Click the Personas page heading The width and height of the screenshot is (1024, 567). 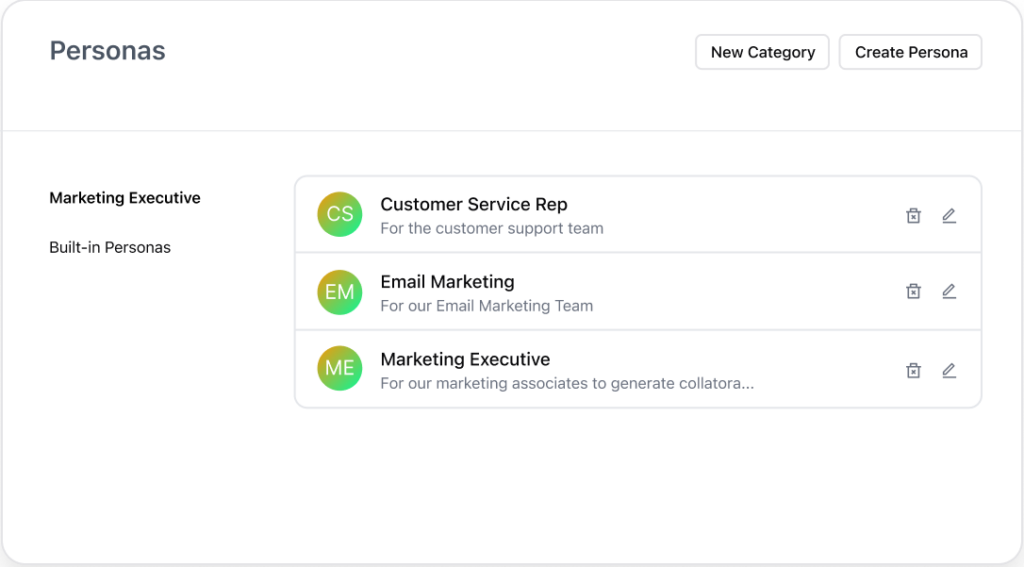(108, 51)
